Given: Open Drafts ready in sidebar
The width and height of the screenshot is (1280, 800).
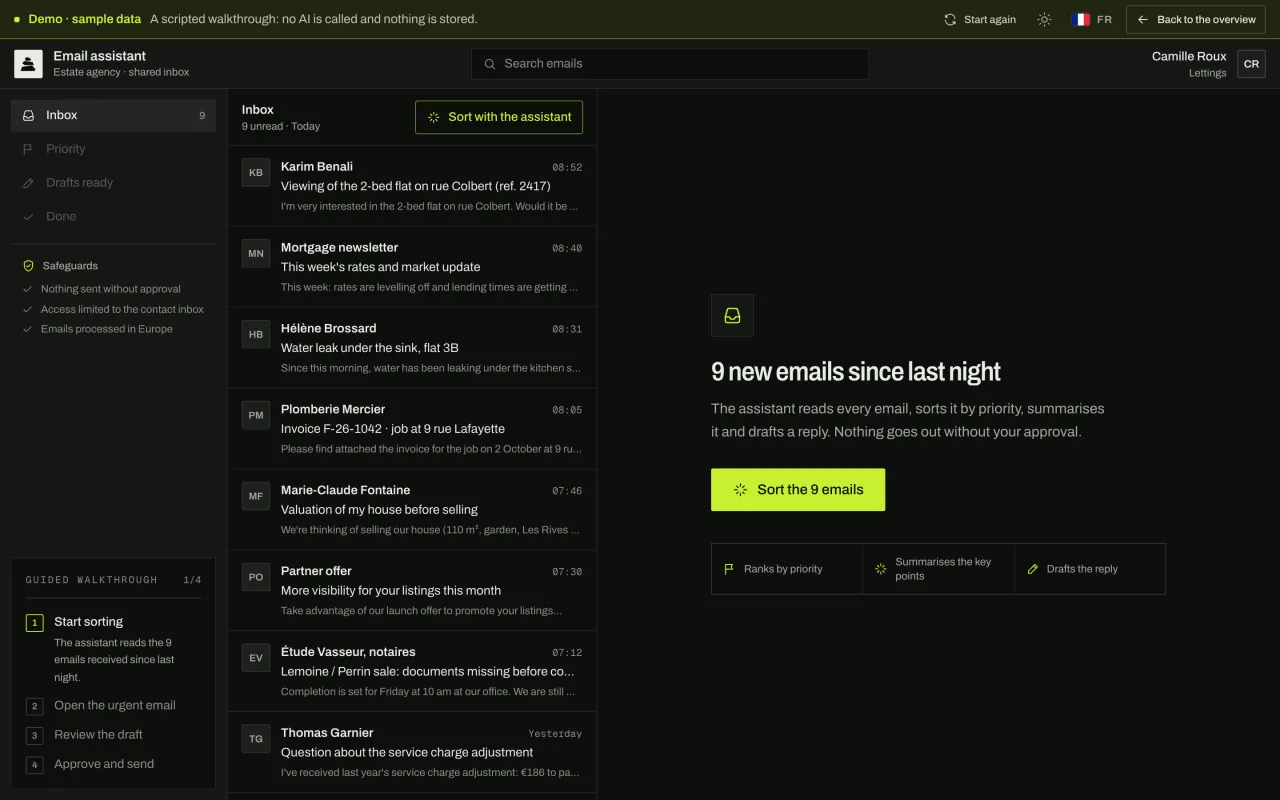Looking at the screenshot, I should tap(113, 183).
